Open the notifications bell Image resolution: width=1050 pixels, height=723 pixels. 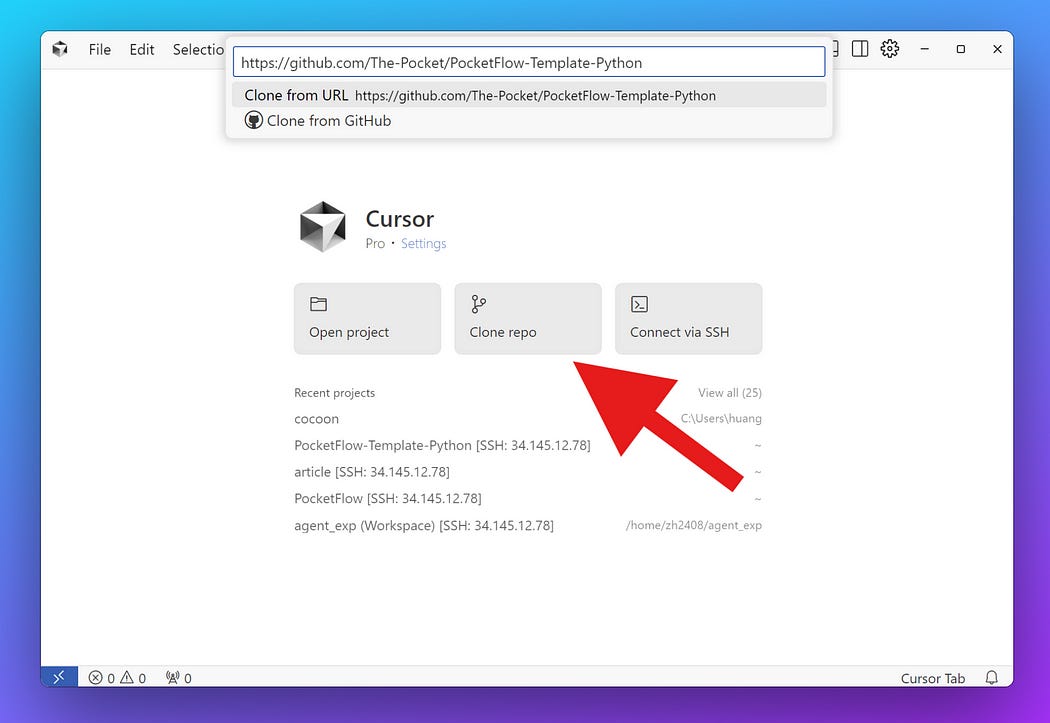click(991, 678)
